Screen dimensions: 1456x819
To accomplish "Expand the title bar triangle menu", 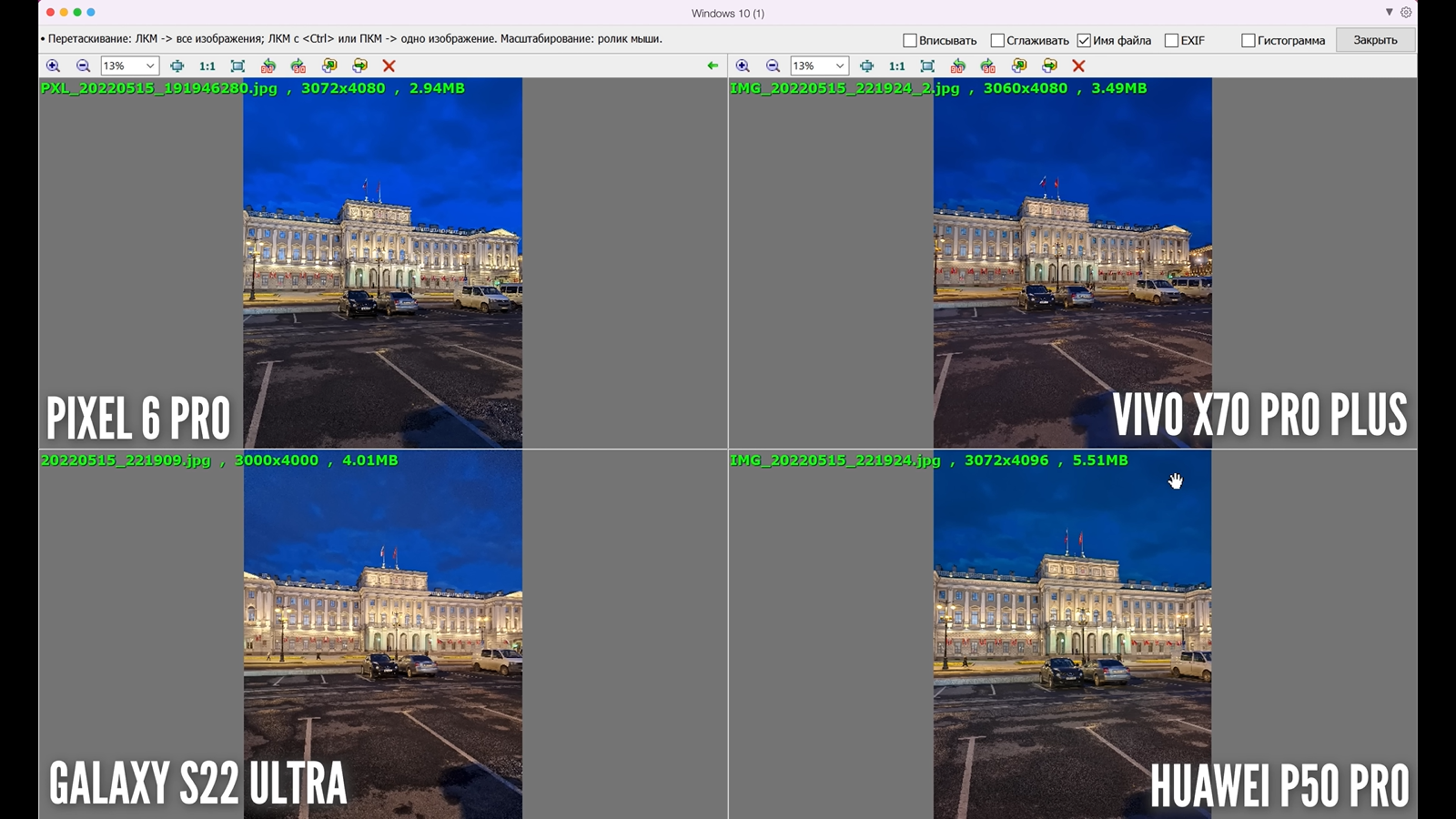I will pos(1389,13).
